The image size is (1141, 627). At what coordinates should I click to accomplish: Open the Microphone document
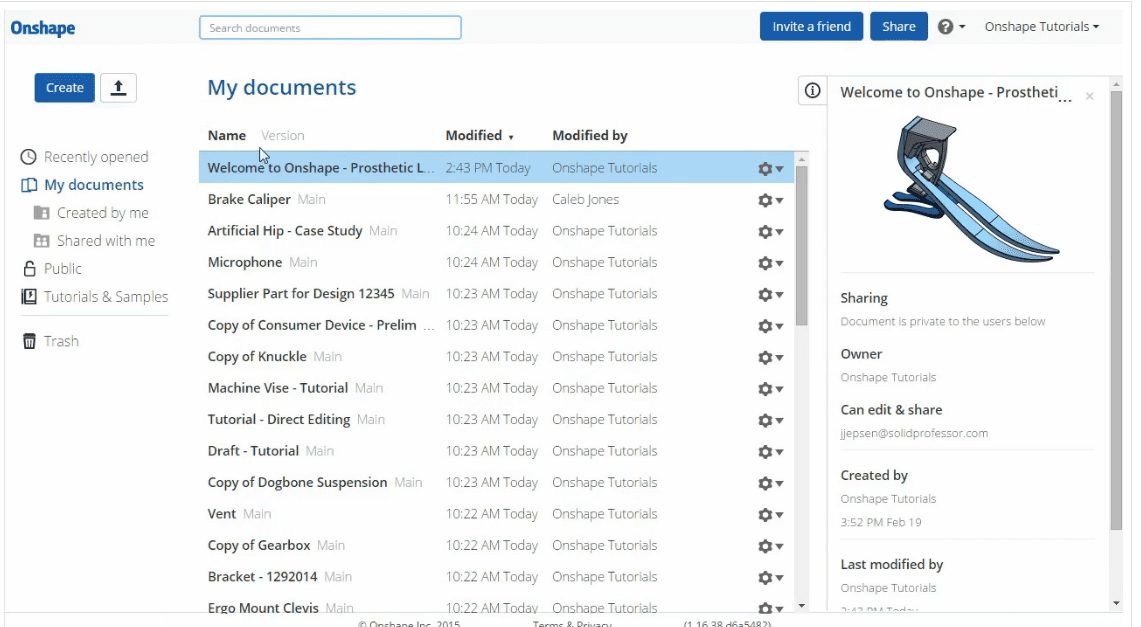pyautogui.click(x=244, y=262)
